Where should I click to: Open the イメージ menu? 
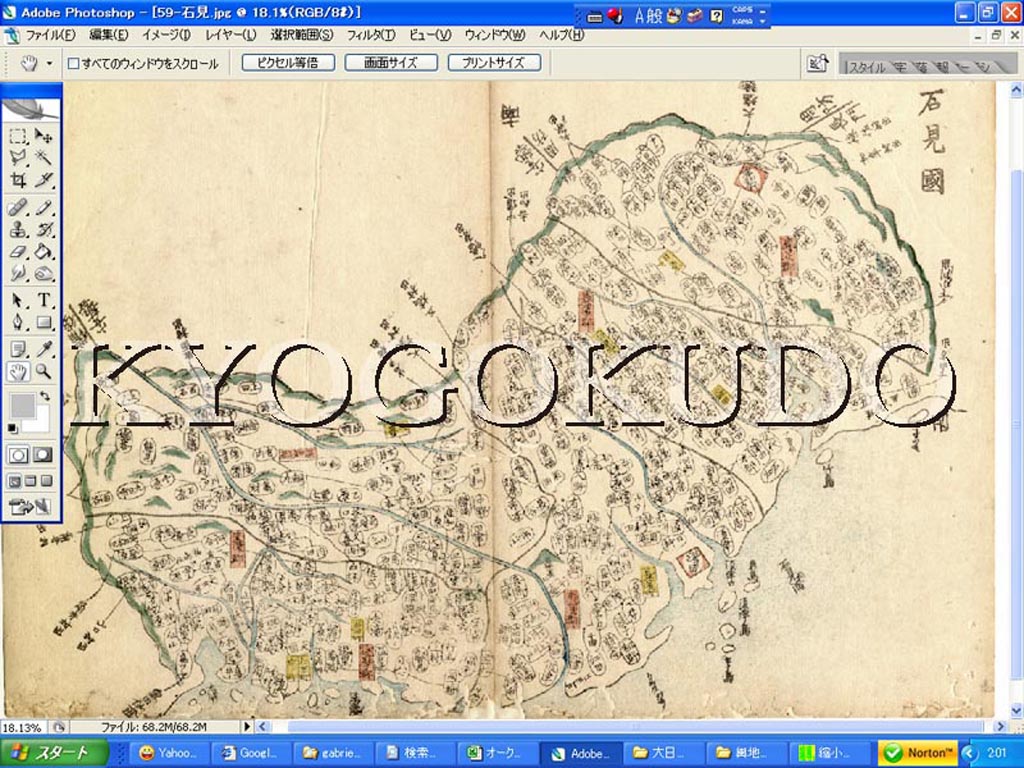coord(166,35)
